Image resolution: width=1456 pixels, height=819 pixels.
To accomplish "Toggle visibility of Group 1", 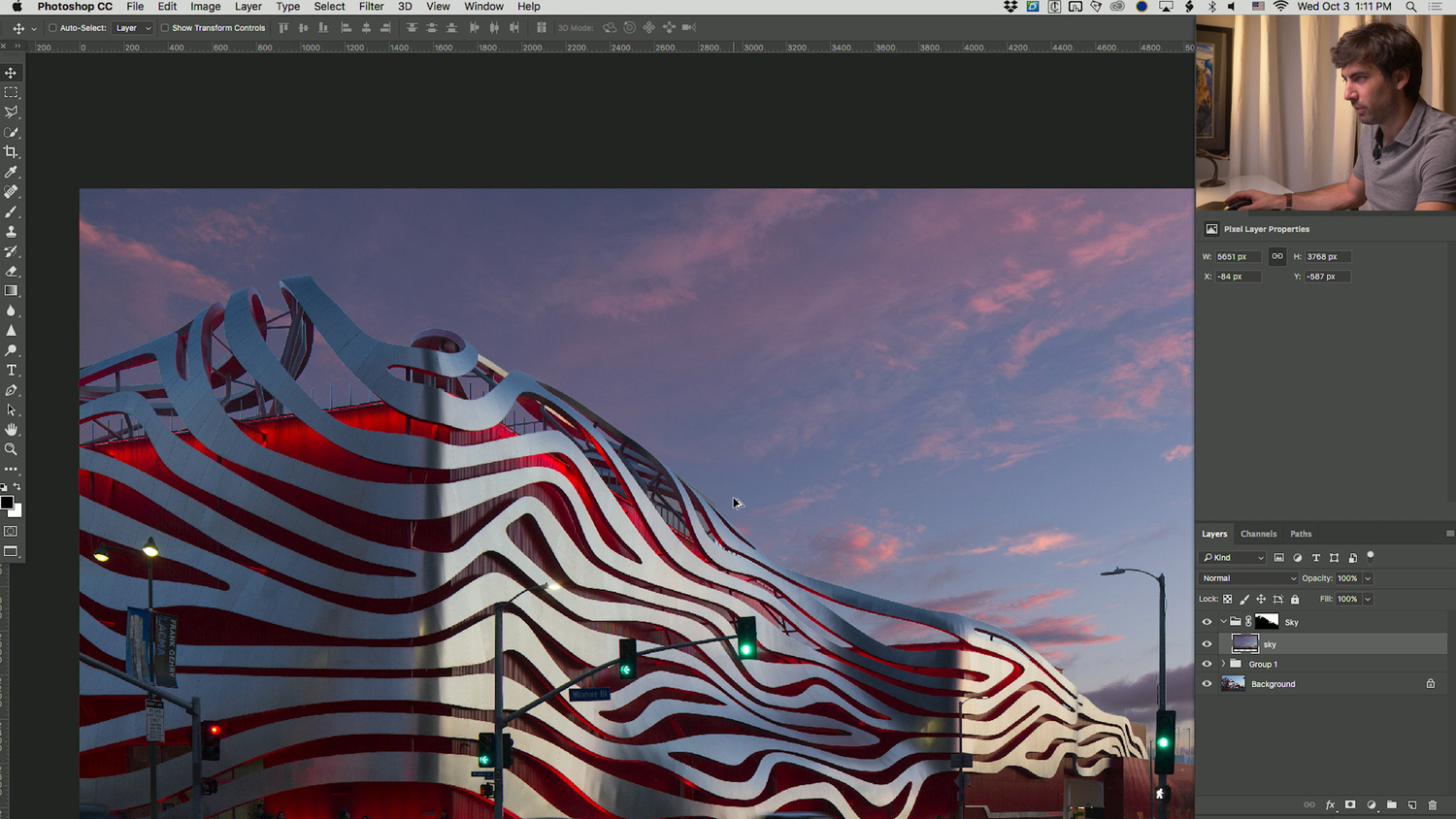I will click(1207, 665).
